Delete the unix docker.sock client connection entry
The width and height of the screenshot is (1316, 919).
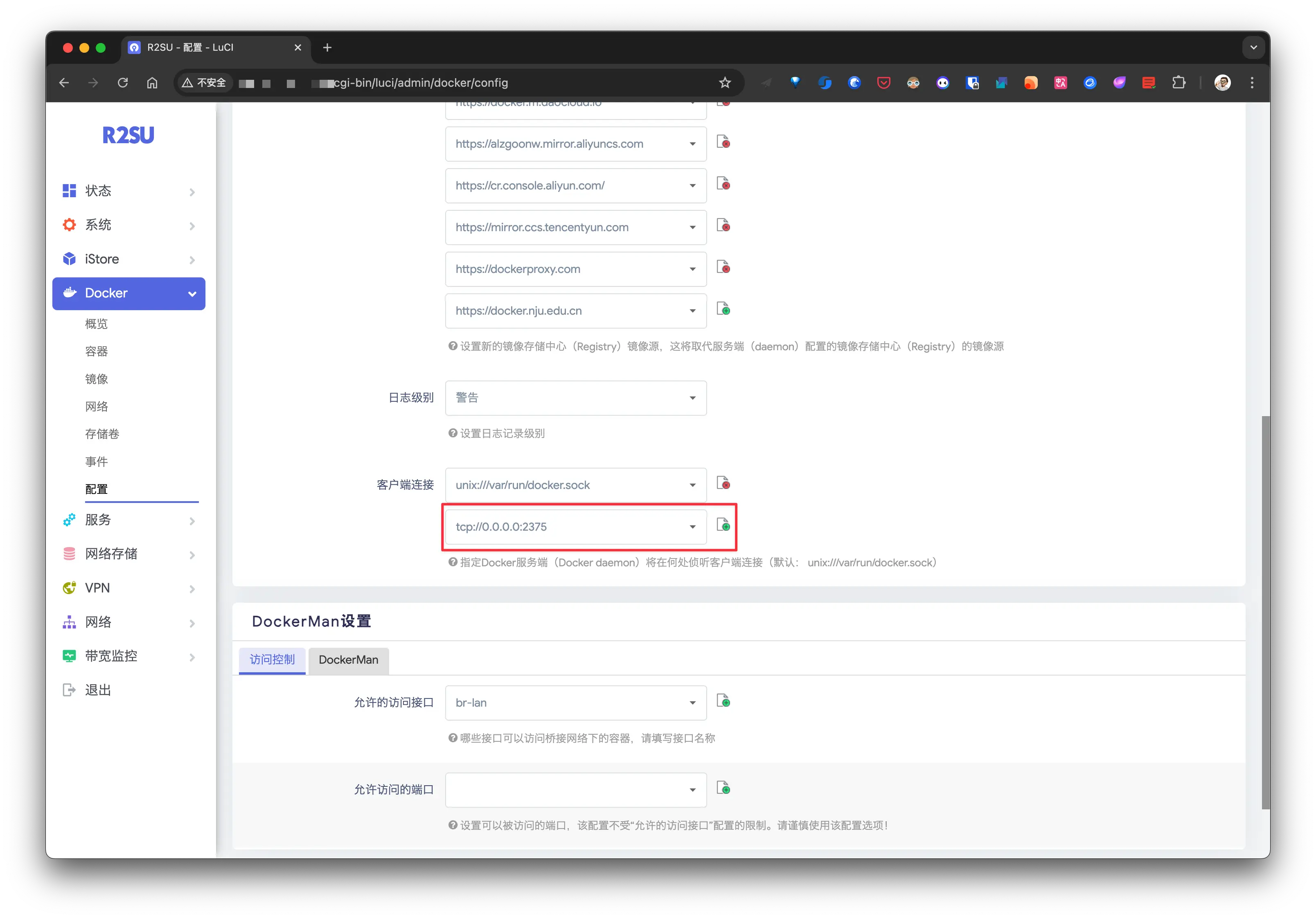723,483
